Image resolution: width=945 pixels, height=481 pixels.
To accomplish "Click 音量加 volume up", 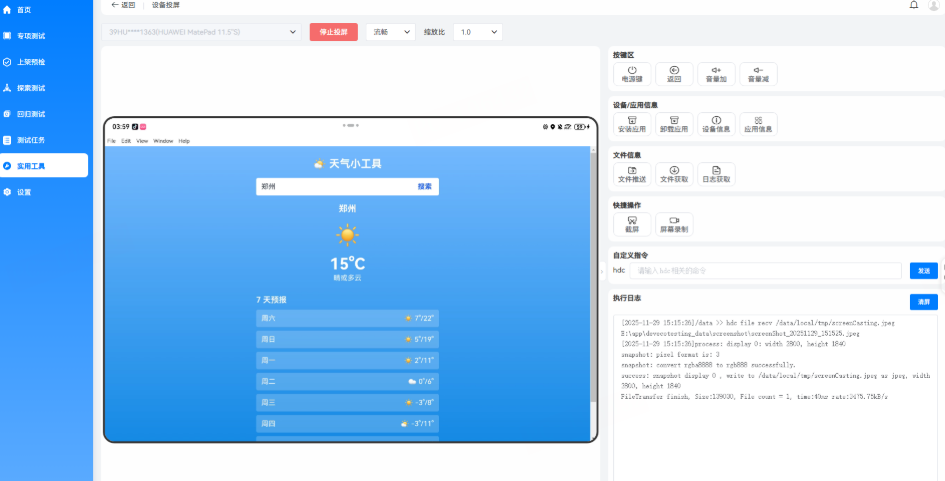I will (717, 74).
